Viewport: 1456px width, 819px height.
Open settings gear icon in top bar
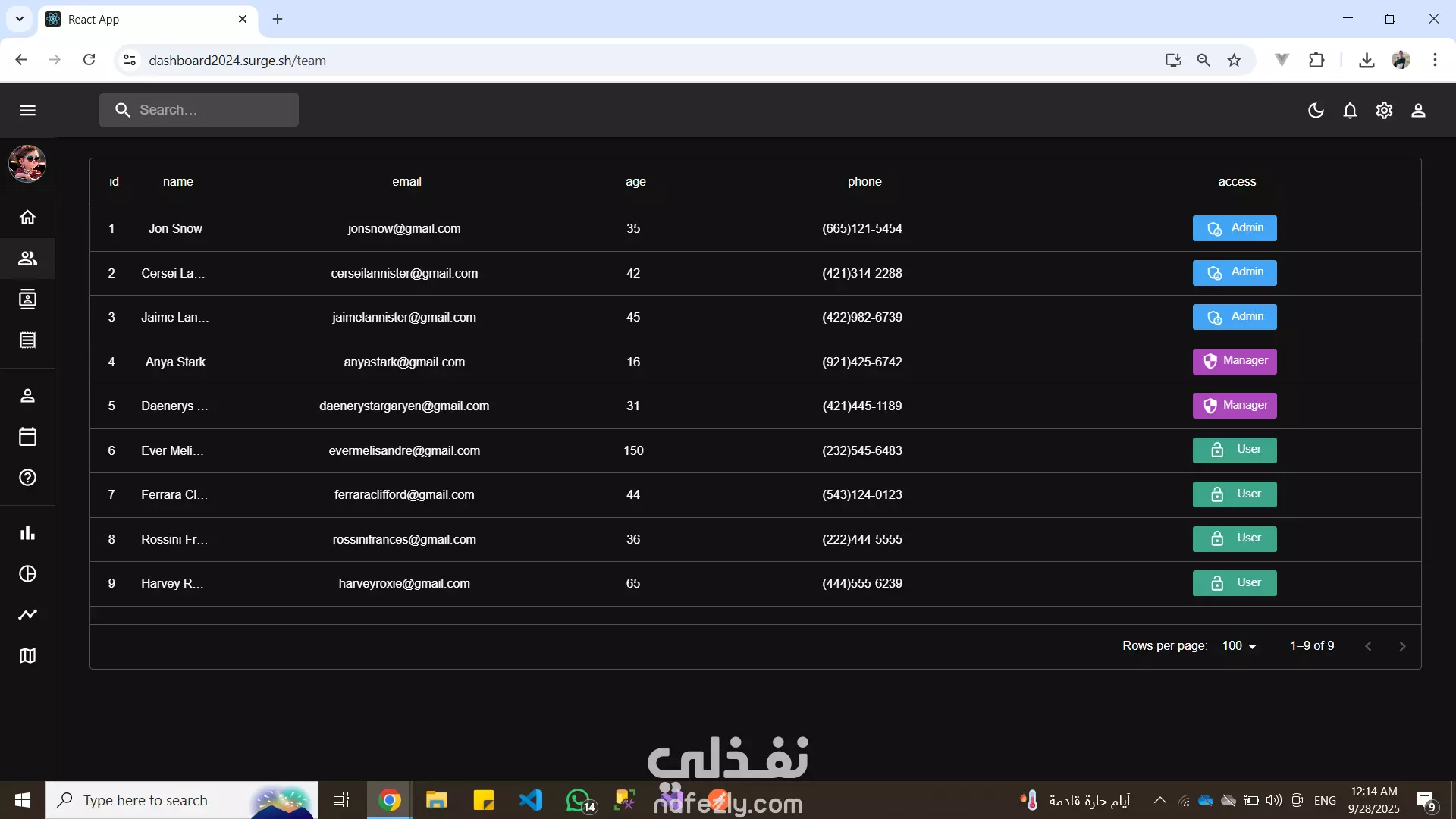(x=1384, y=111)
